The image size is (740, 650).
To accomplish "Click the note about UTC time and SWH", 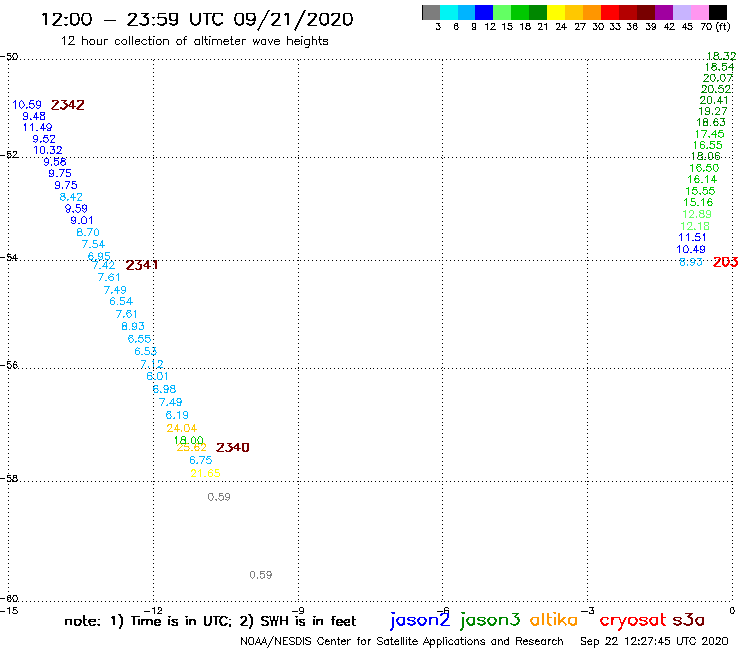I will 210,621.
